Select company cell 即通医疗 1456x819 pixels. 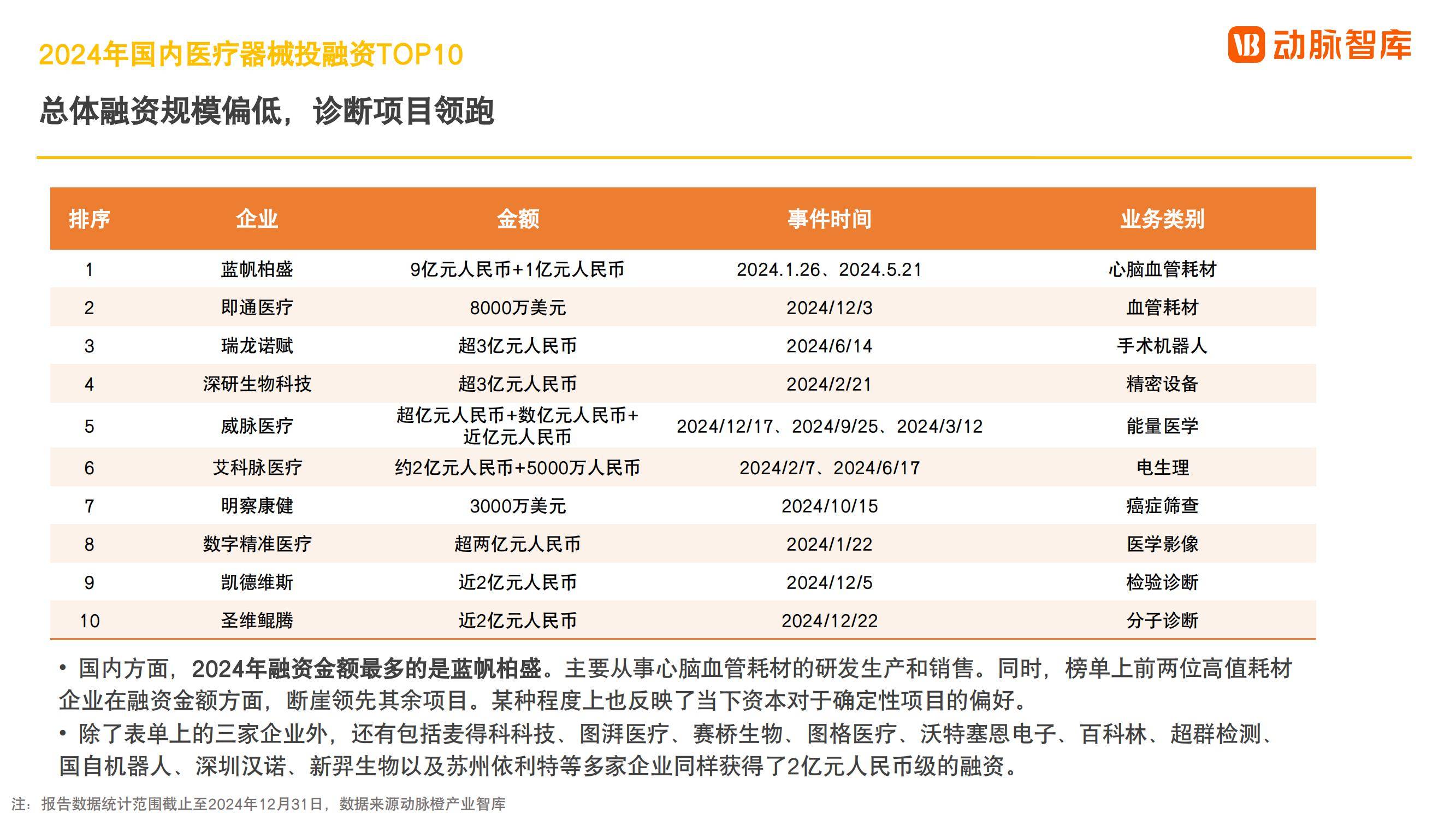257,308
